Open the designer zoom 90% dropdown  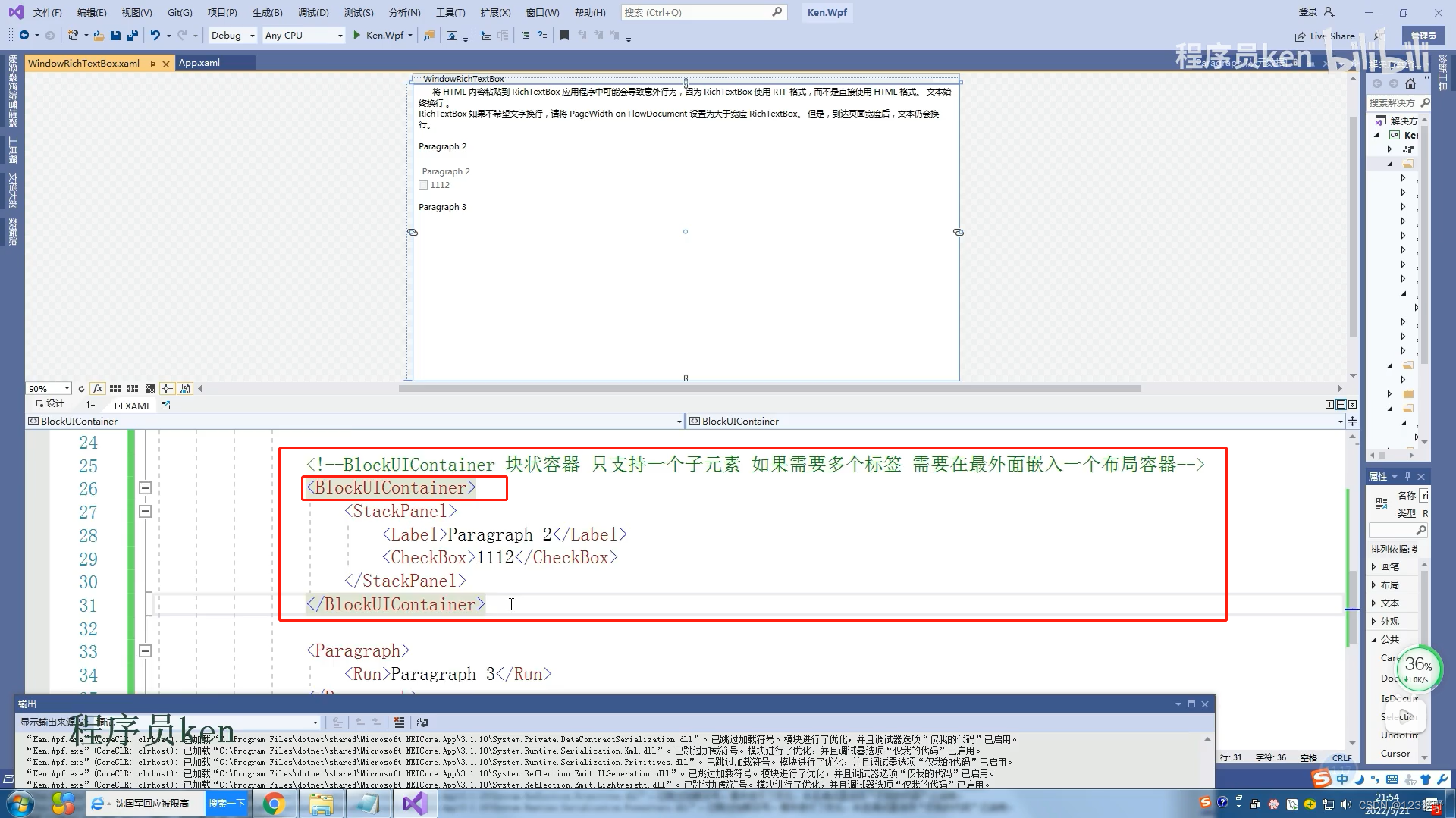tap(49, 388)
